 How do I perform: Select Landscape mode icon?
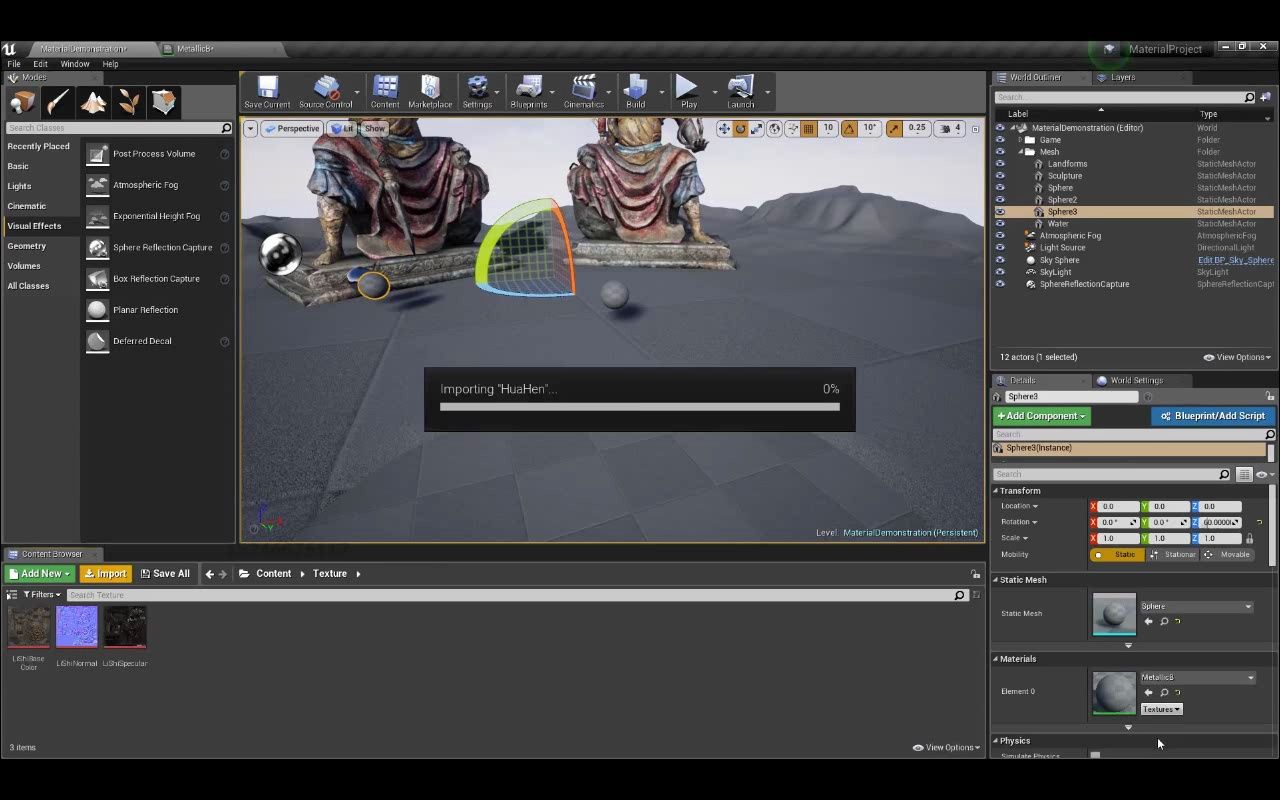[94, 102]
